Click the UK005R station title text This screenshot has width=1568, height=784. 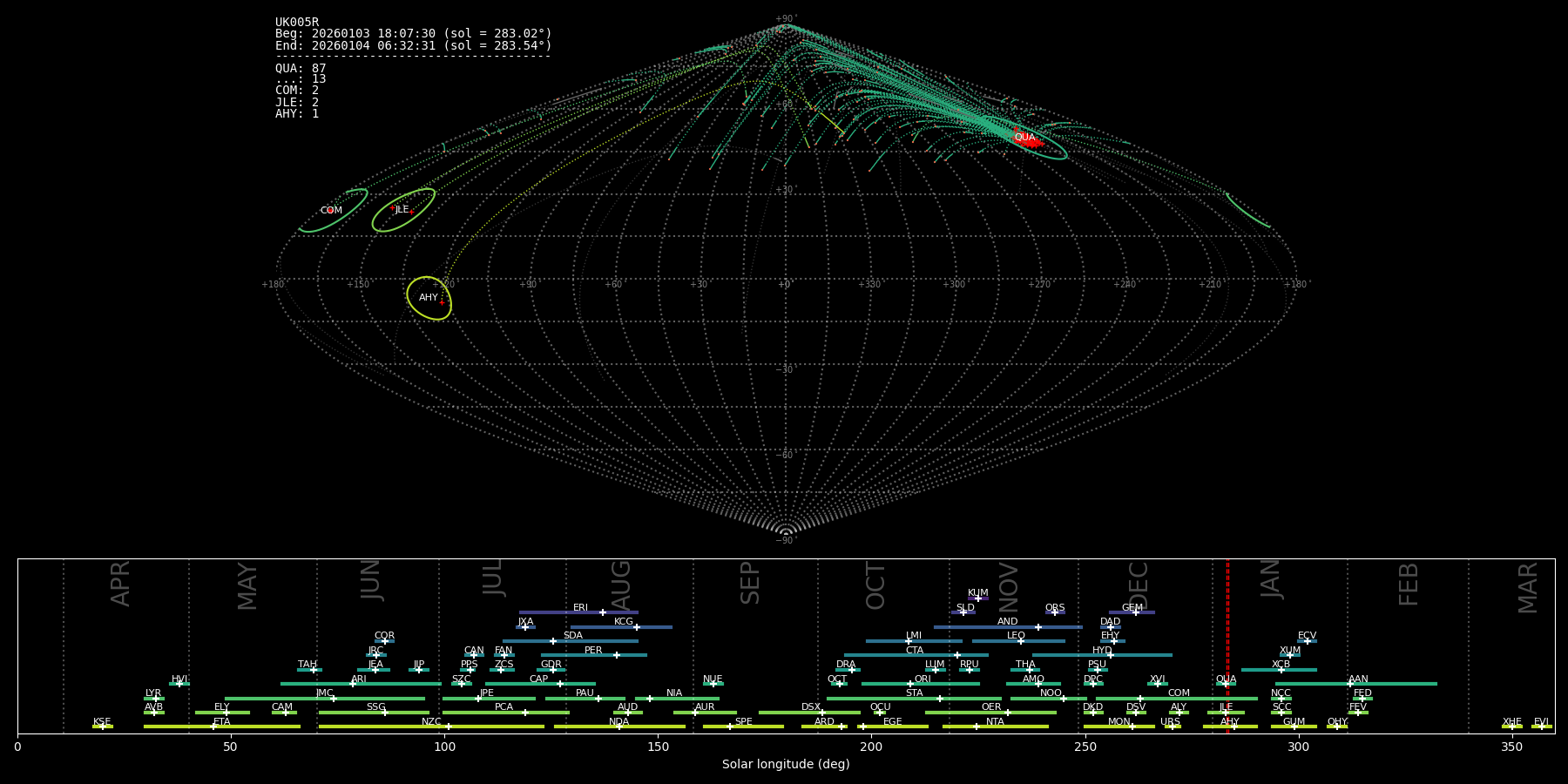(x=297, y=23)
